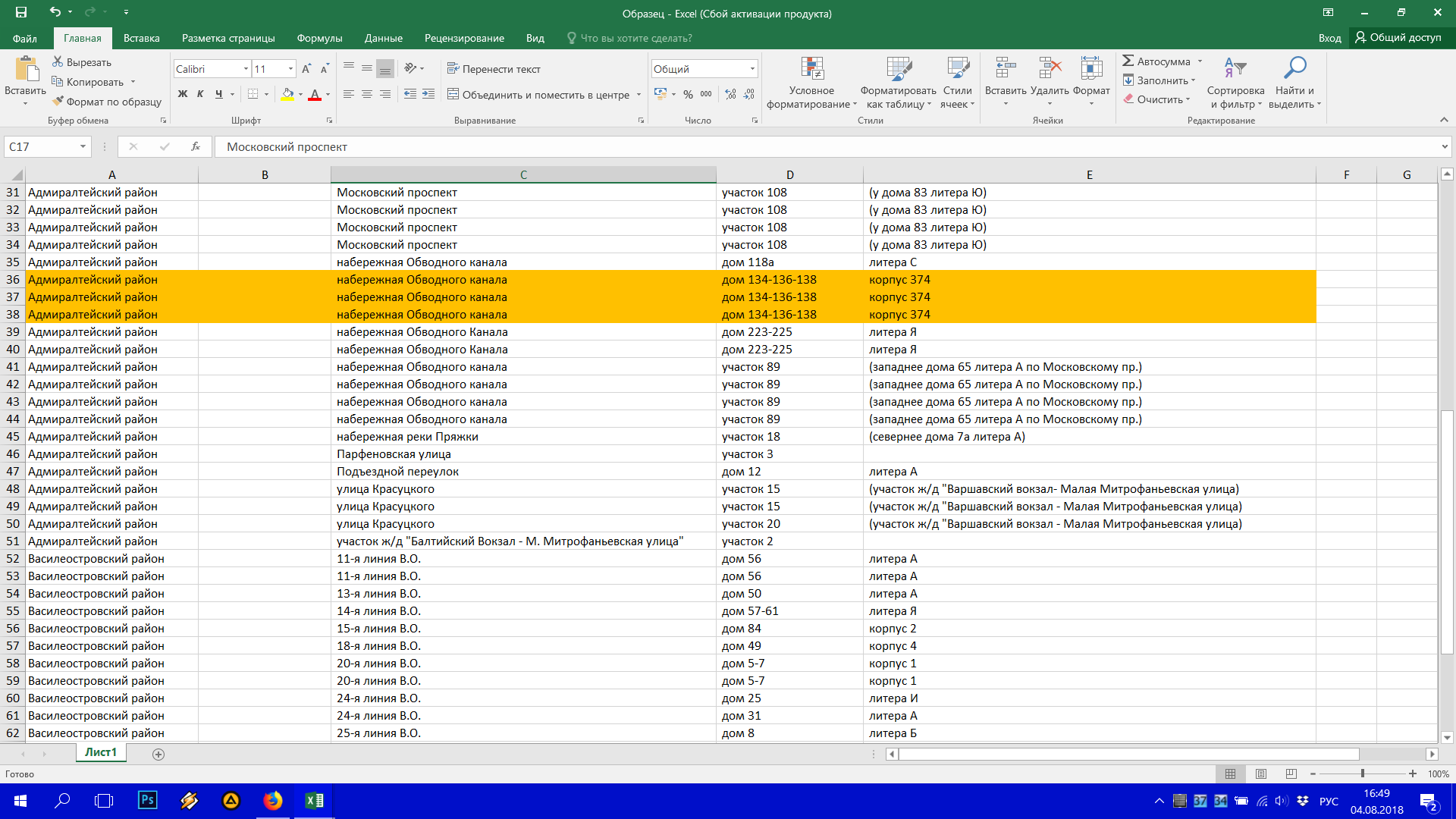The image size is (1456, 819).
Task: Click the Undo arrow icon
Action: point(55,12)
